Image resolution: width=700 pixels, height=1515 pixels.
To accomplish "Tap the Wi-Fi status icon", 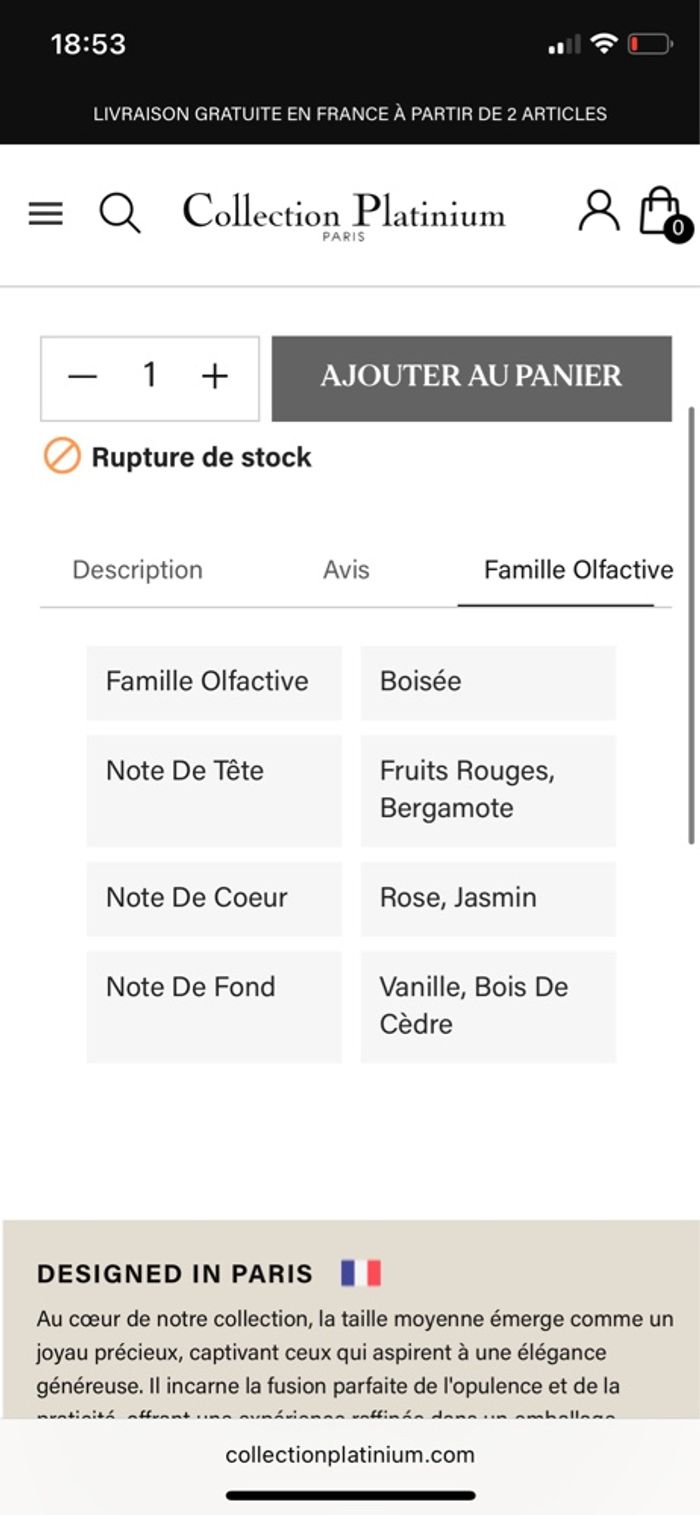I will pos(603,44).
